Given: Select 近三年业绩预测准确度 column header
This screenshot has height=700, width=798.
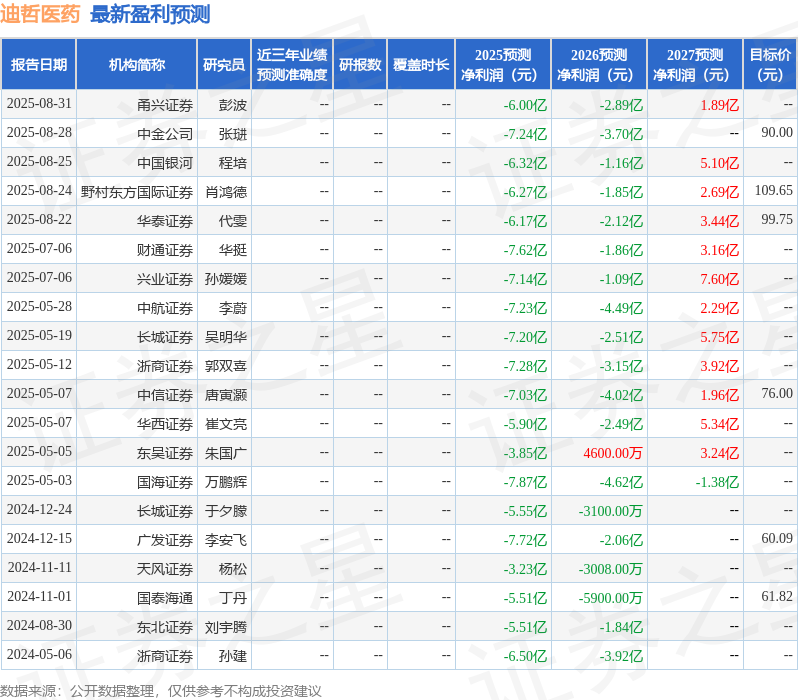Looking at the screenshot, I should [291, 65].
